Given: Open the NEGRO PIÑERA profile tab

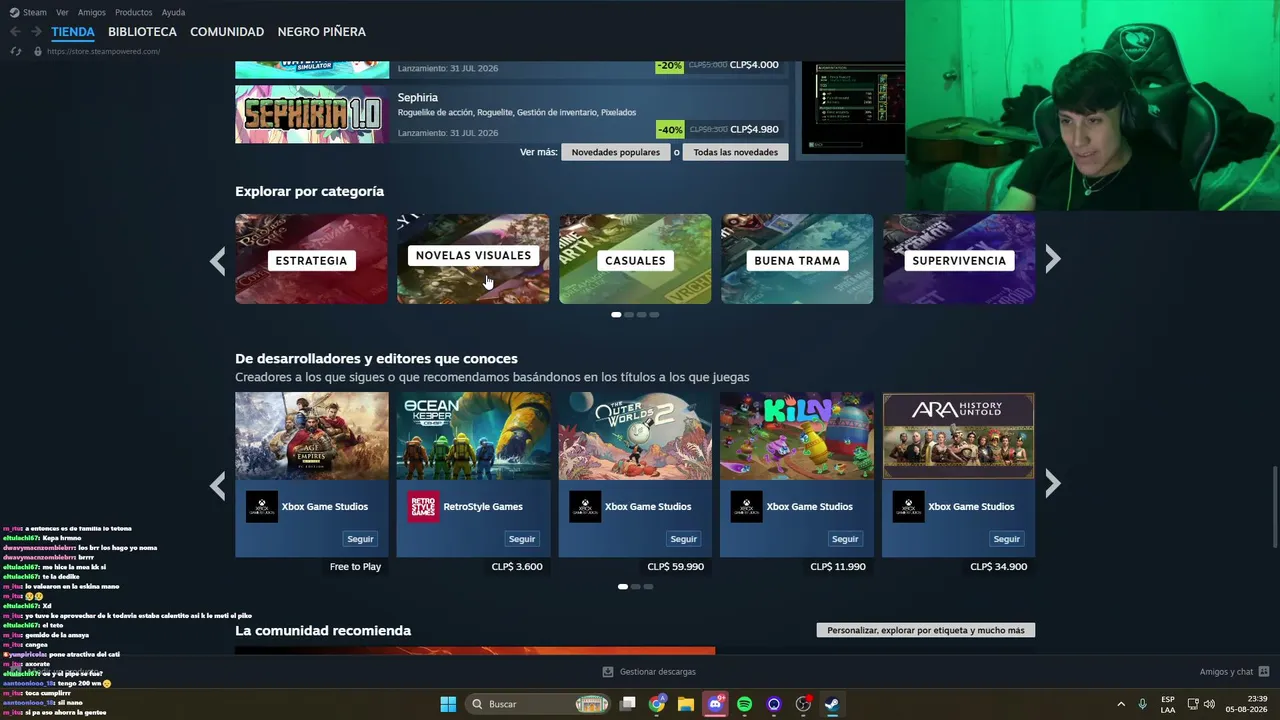Looking at the screenshot, I should click(322, 32).
